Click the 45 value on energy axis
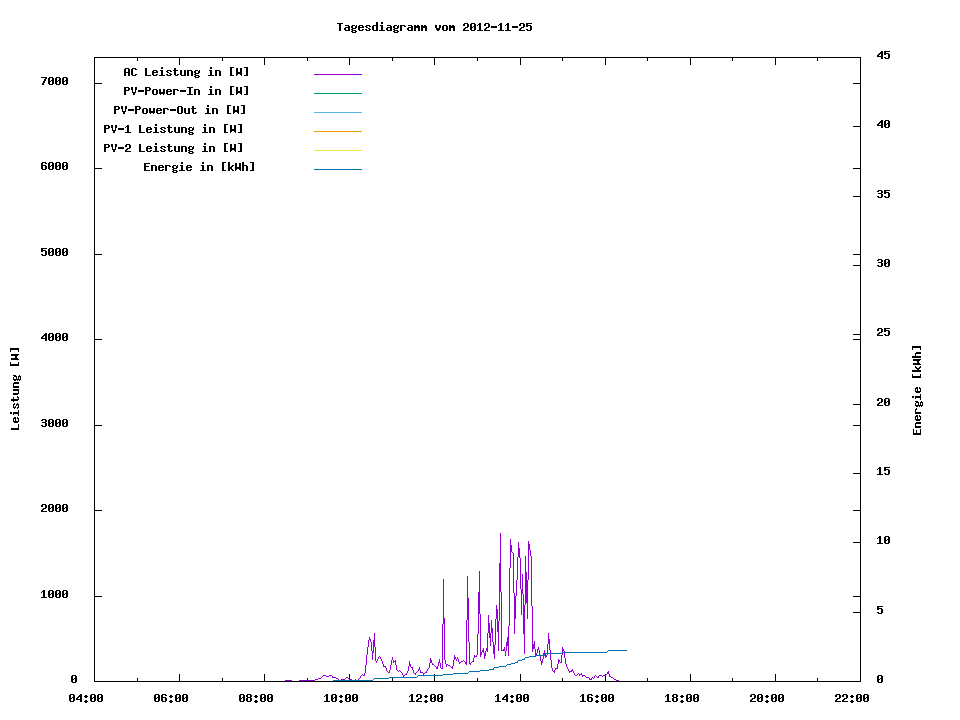The width and height of the screenshot is (960, 720). 883,55
